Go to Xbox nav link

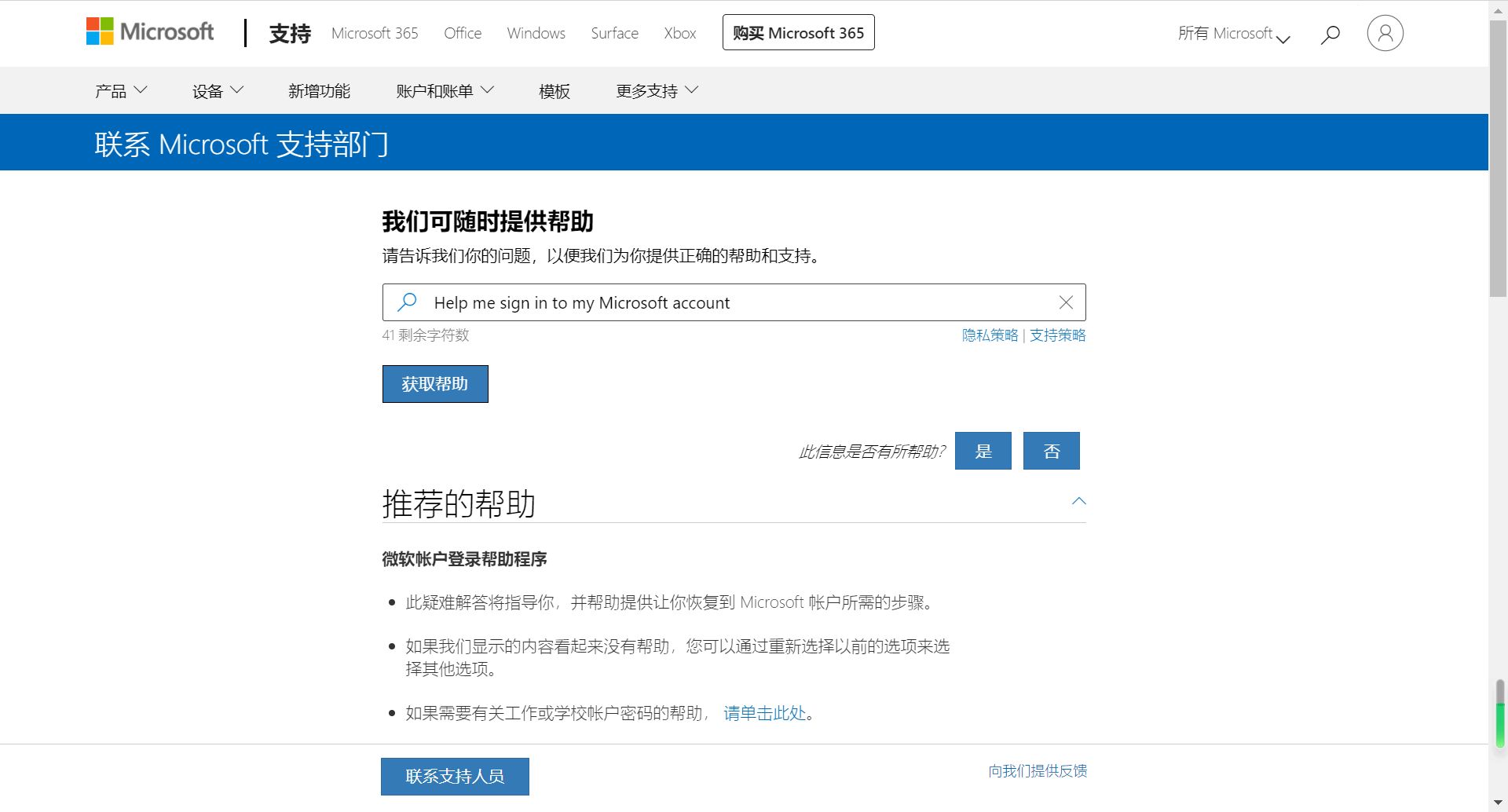680,33
